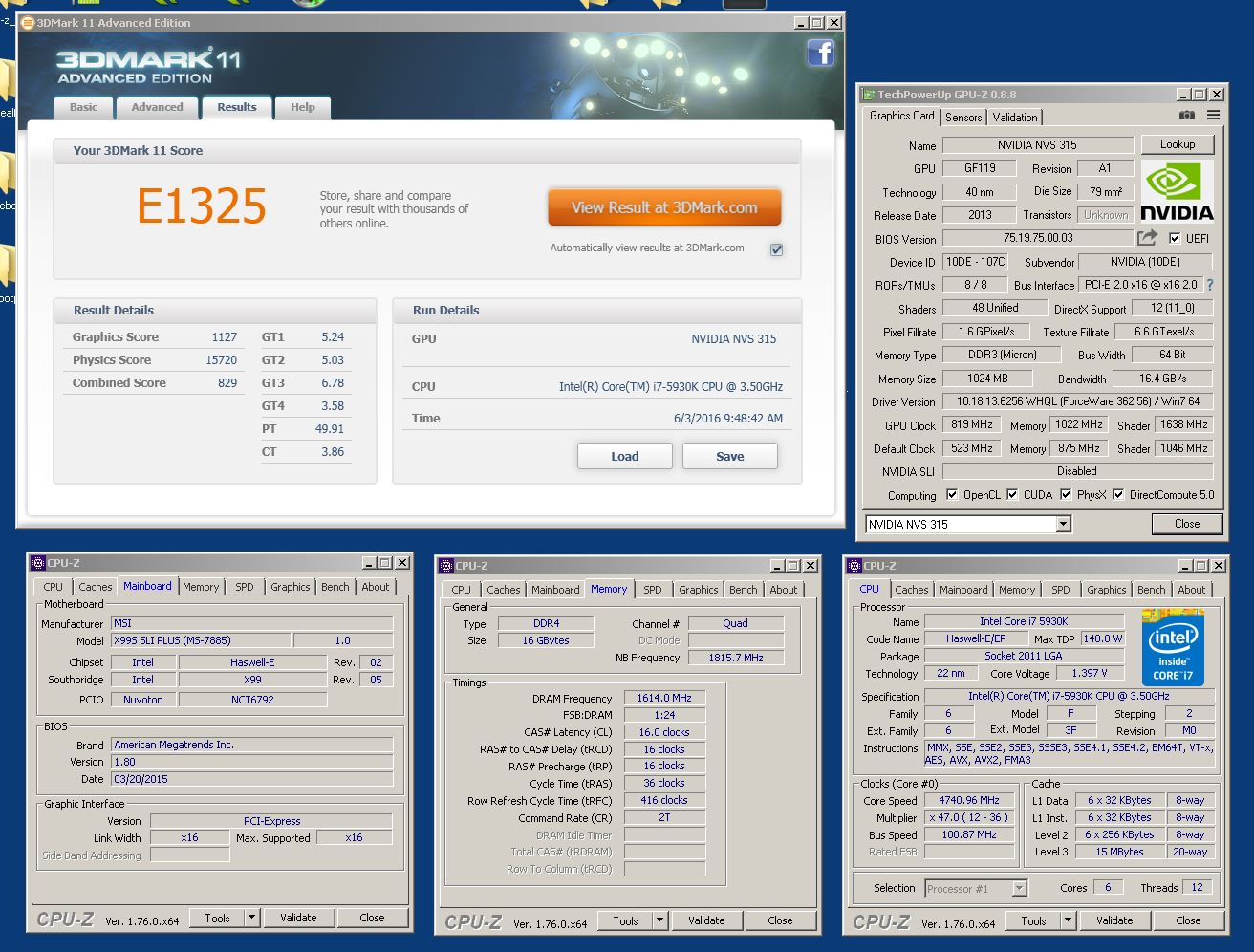Screen dimensions: 1254x952
Task: Click the BIOS date 03/20/2015 field
Action: pyautogui.click(x=251, y=779)
